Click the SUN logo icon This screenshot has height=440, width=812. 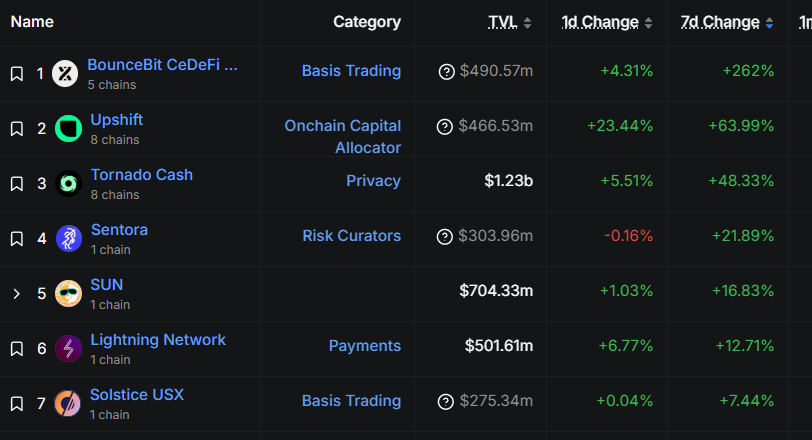68,294
